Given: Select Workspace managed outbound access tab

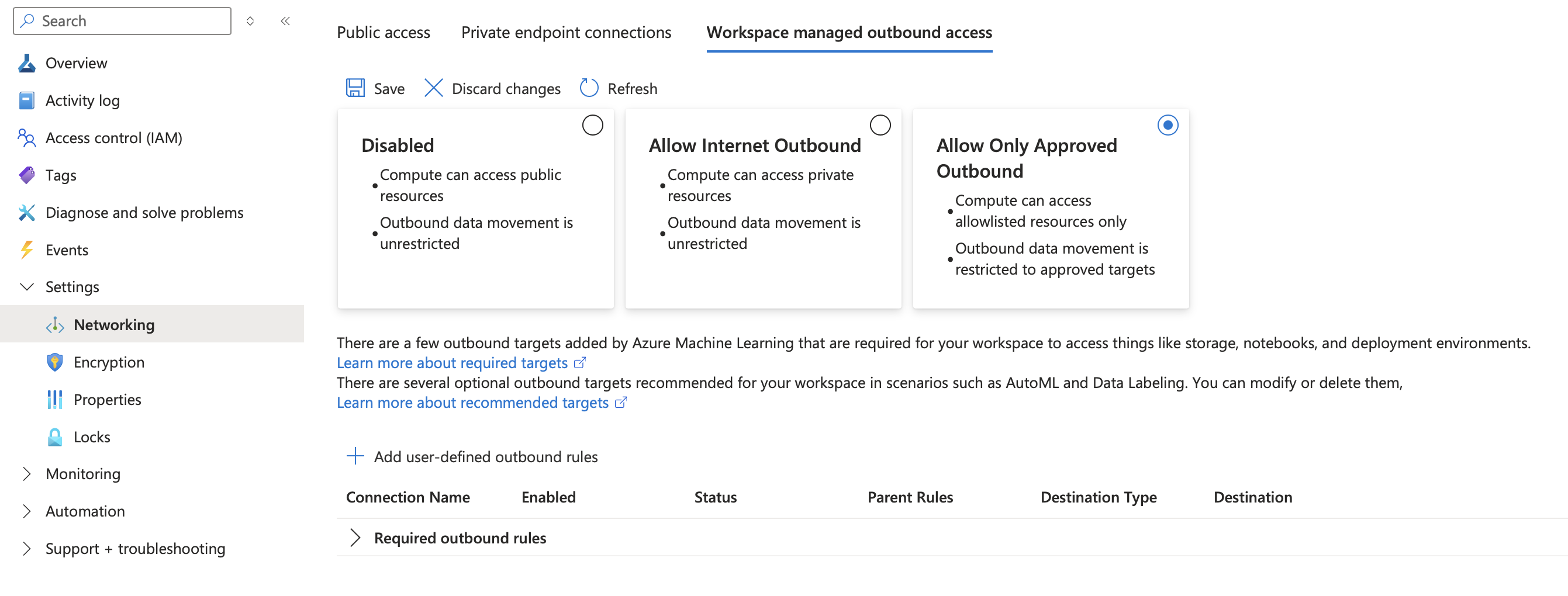Looking at the screenshot, I should pos(849,32).
